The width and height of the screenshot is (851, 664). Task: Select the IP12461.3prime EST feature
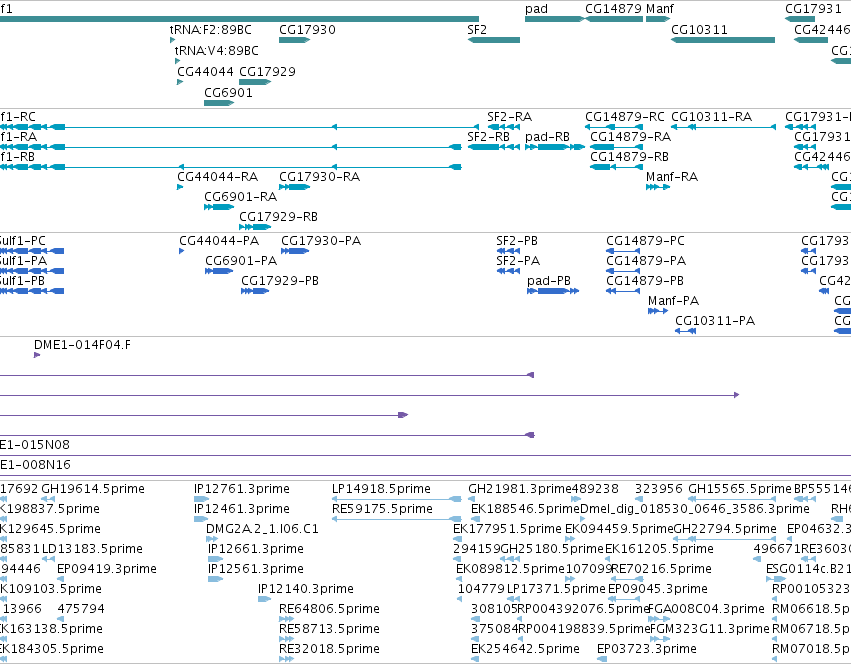coord(201,519)
